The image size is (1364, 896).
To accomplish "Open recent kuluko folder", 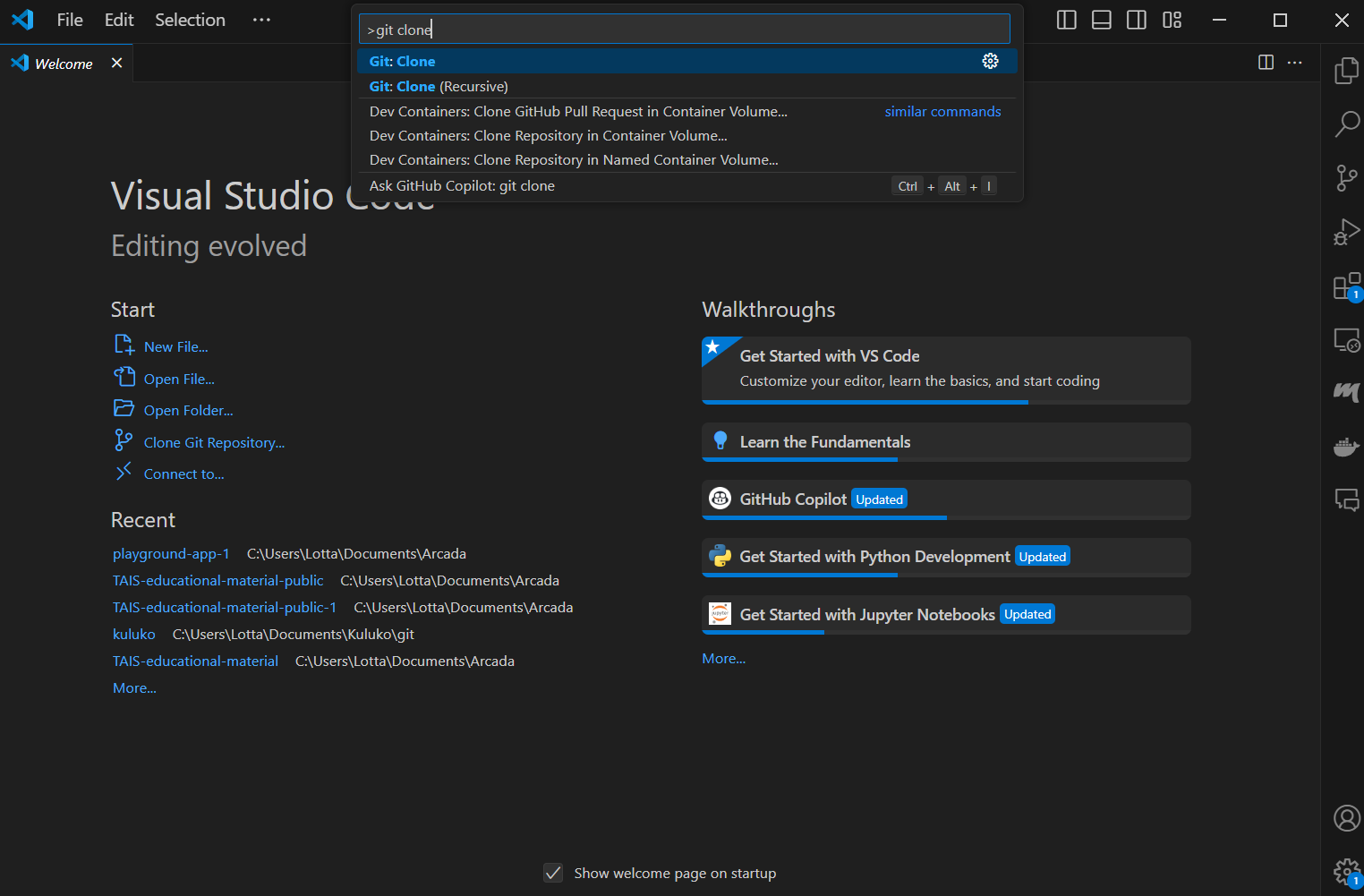I will [133, 634].
